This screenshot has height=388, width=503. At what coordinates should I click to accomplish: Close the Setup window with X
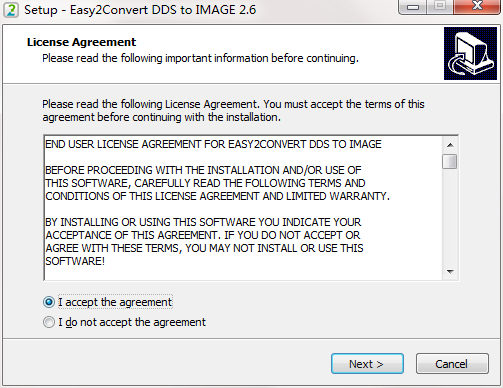point(477,6)
